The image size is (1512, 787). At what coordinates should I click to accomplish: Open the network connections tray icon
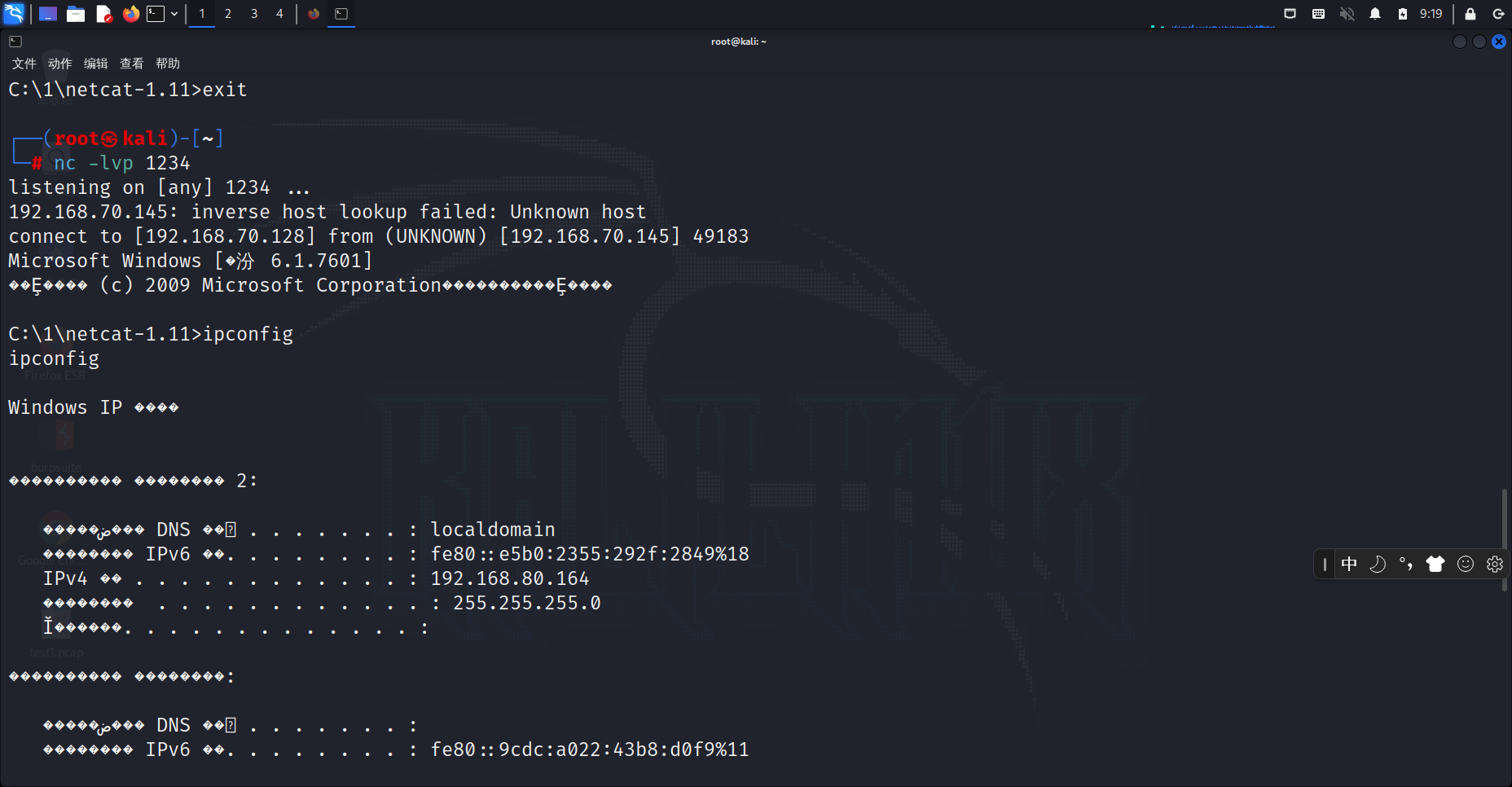pyautogui.click(x=1288, y=14)
